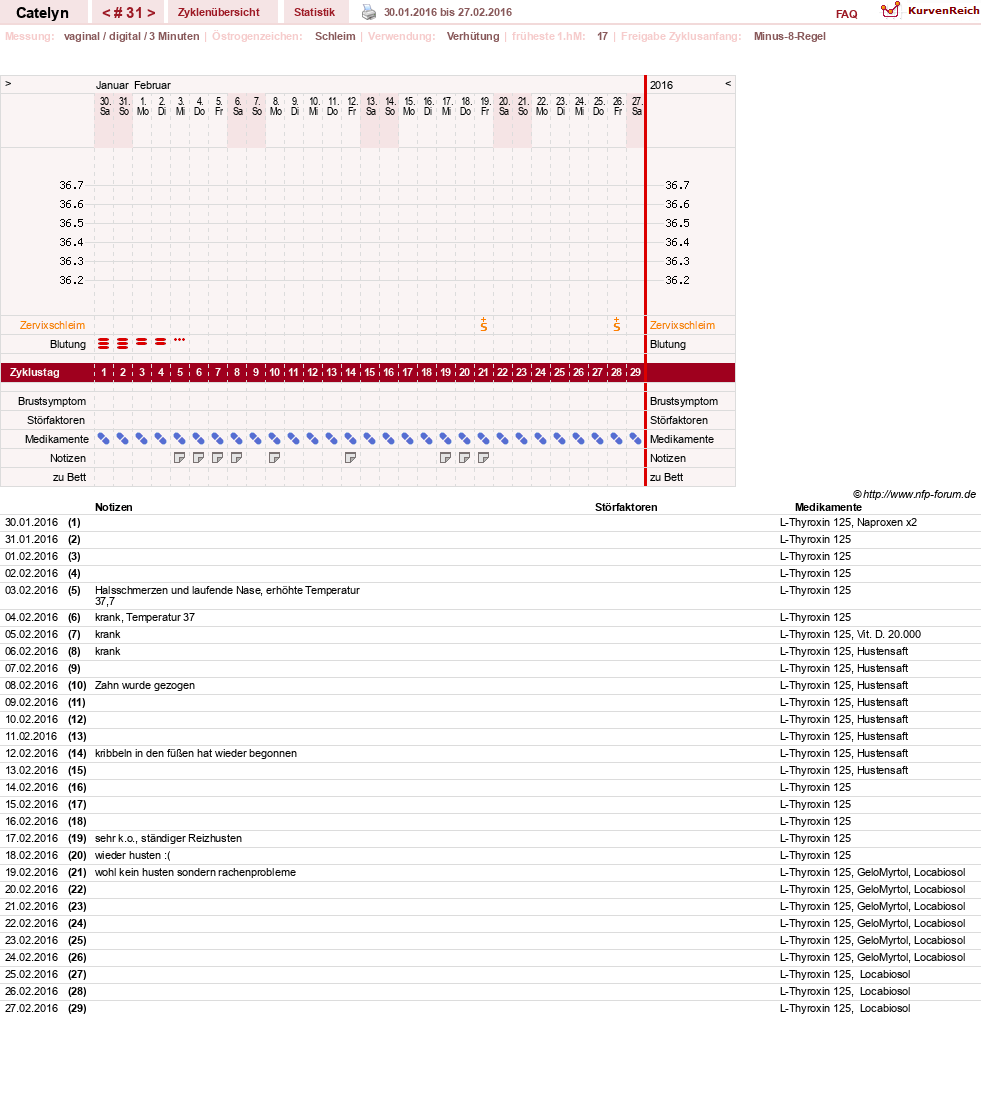Image resolution: width=981 pixels, height=1120 pixels.
Task: Open the Zyklenübersicht tab
Action: pos(219,12)
